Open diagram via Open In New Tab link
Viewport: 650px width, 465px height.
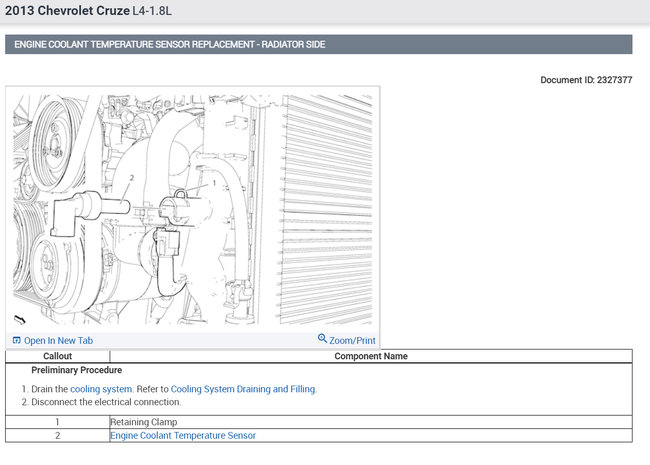[58, 341]
